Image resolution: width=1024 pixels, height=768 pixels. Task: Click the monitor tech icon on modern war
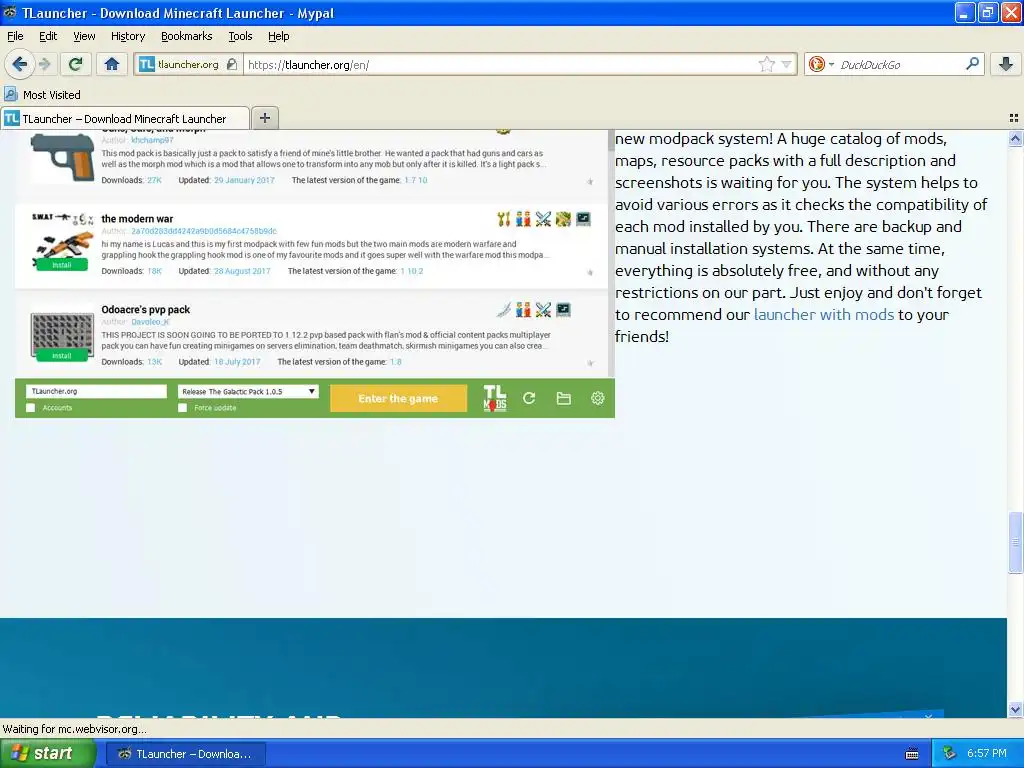point(583,219)
